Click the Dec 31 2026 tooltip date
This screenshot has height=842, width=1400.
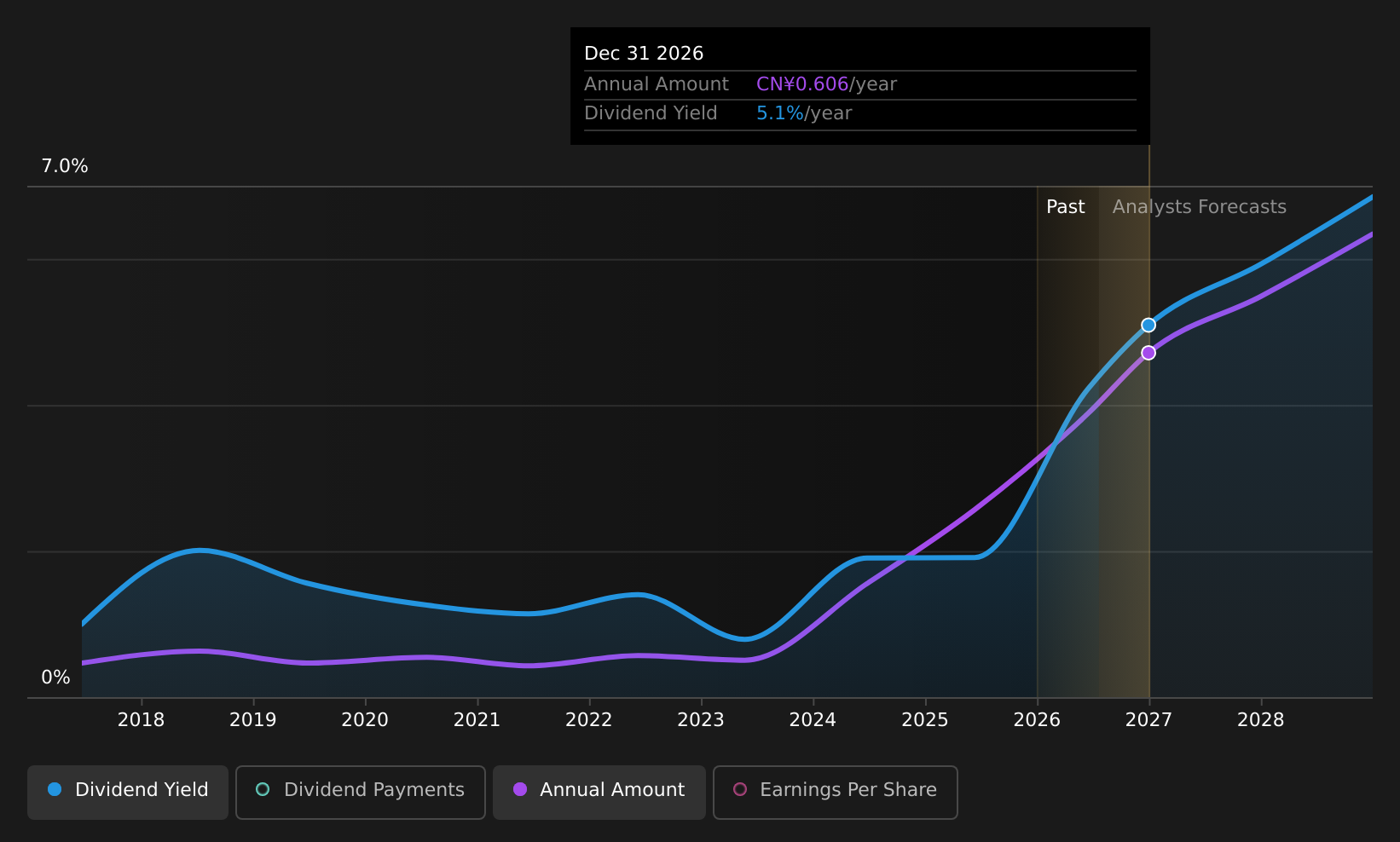[x=644, y=54]
